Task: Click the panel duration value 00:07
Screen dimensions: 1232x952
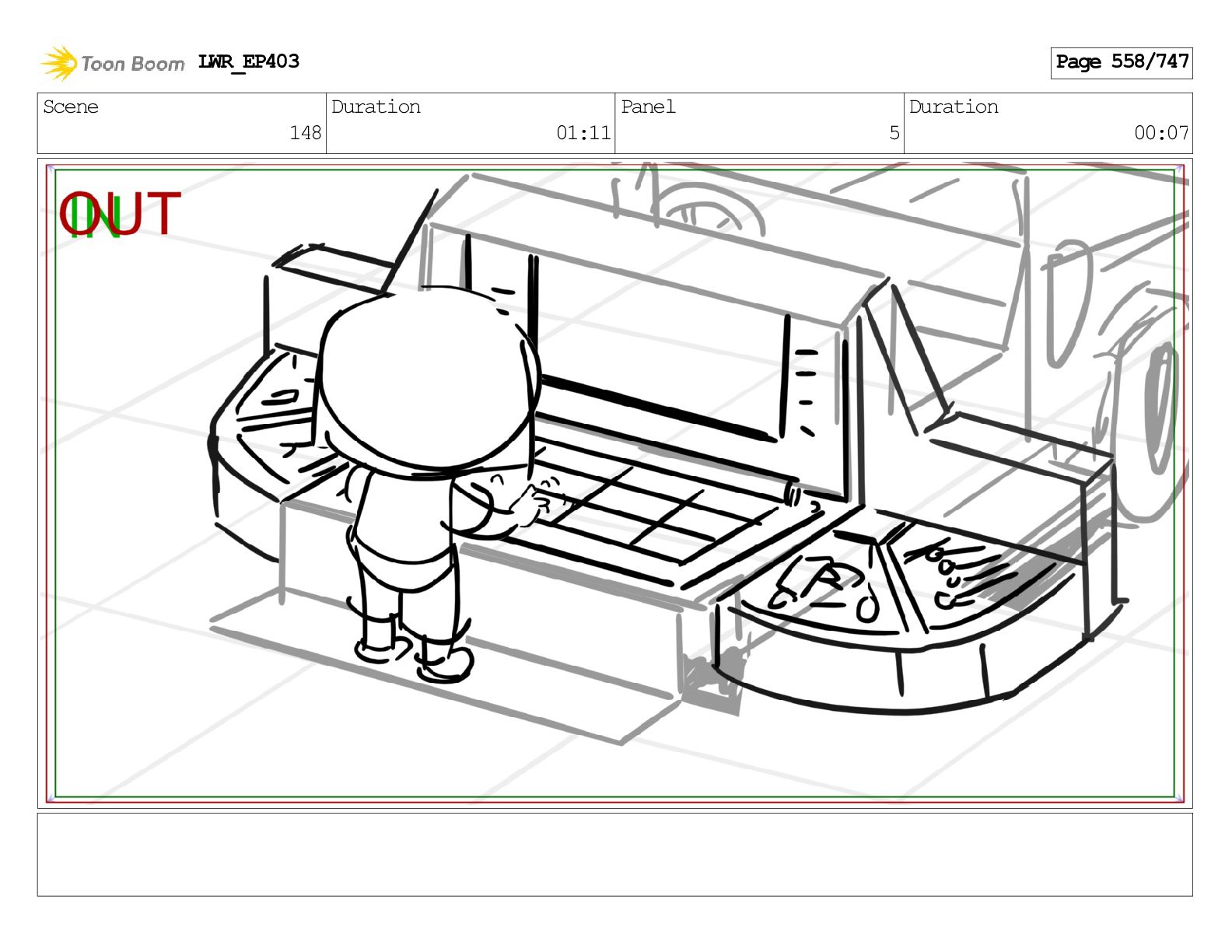Action: coord(1161,133)
